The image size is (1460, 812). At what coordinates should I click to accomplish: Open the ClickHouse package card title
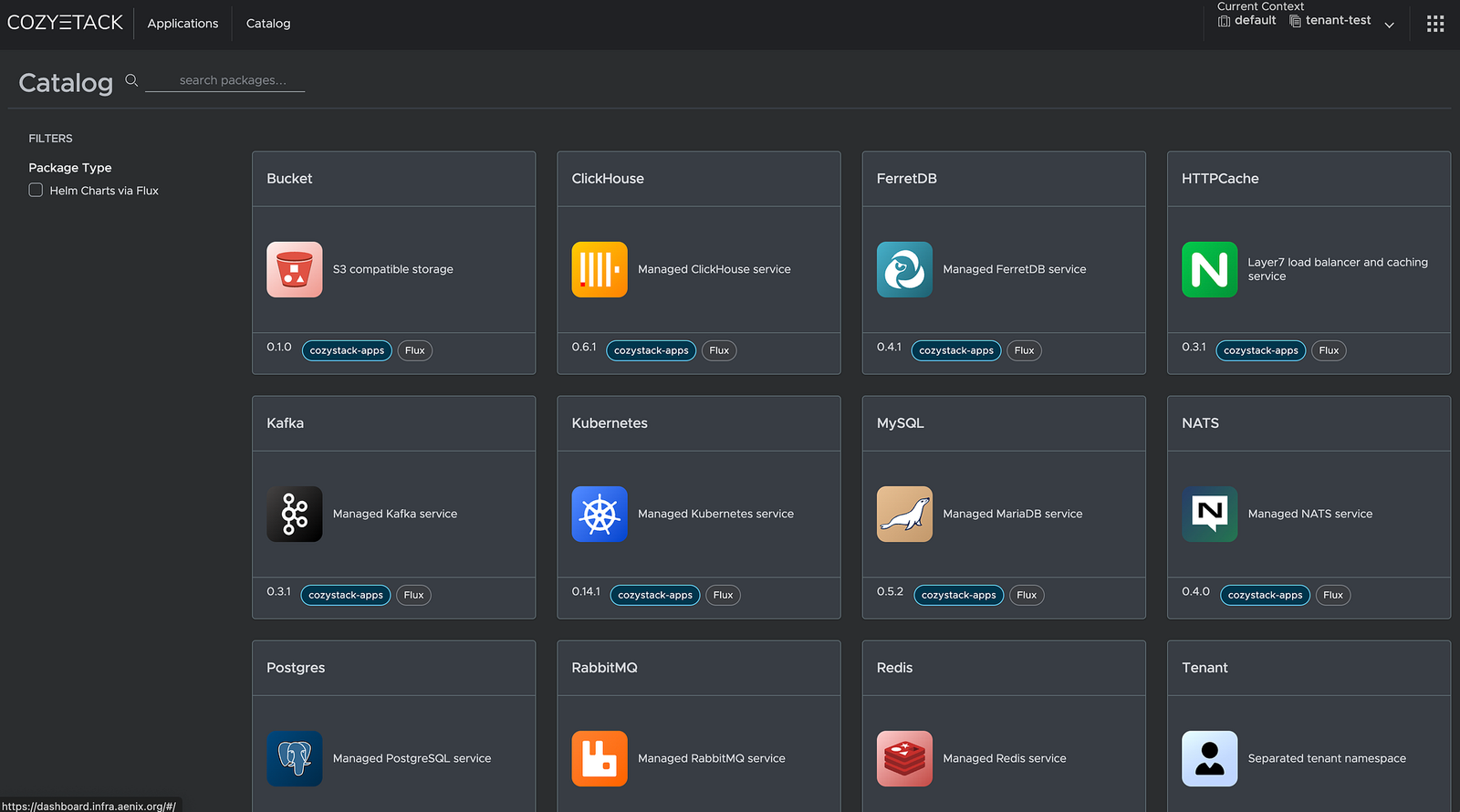pyautogui.click(x=608, y=179)
